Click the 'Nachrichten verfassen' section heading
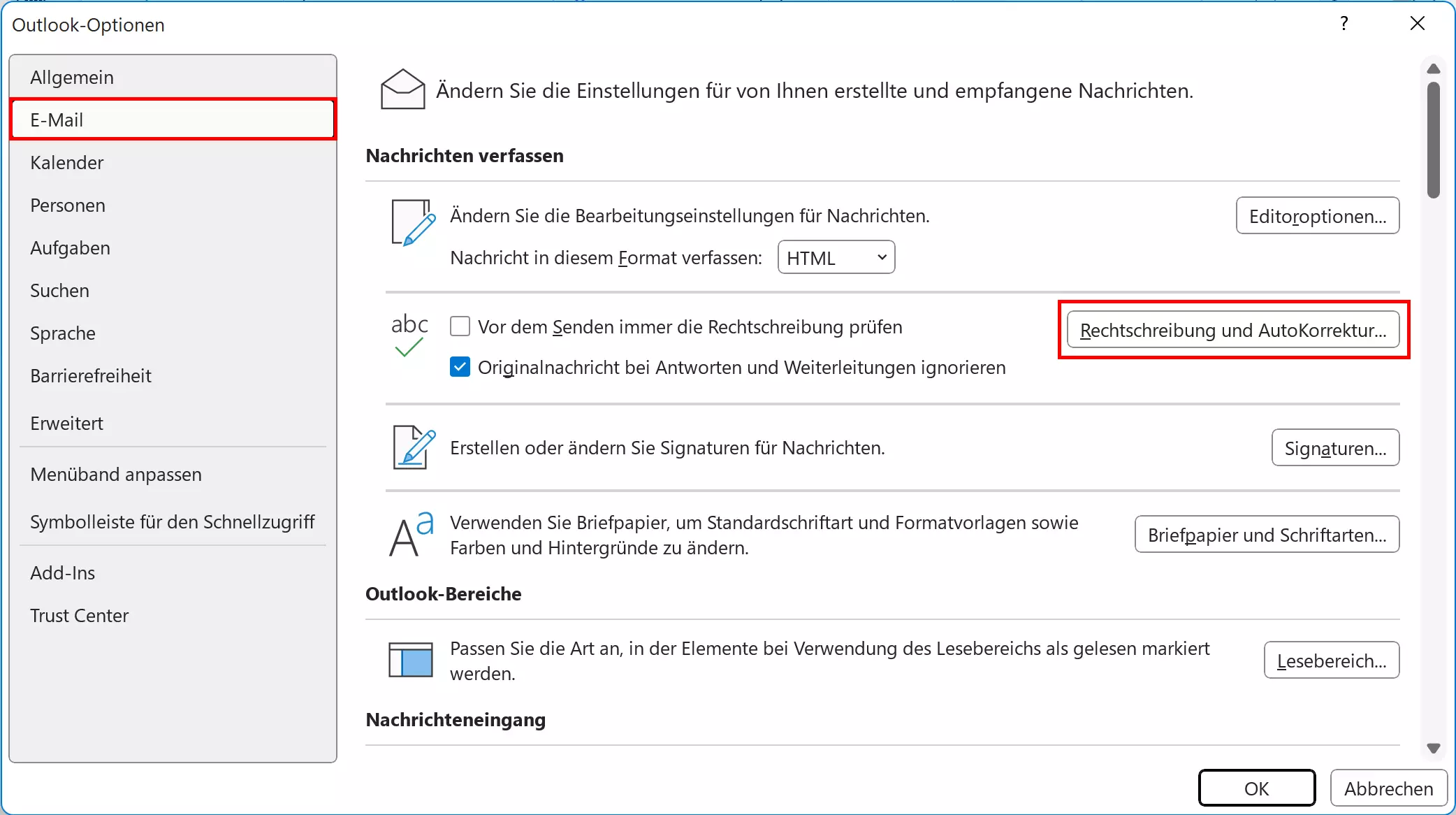Image resolution: width=1456 pixels, height=815 pixels. point(465,155)
